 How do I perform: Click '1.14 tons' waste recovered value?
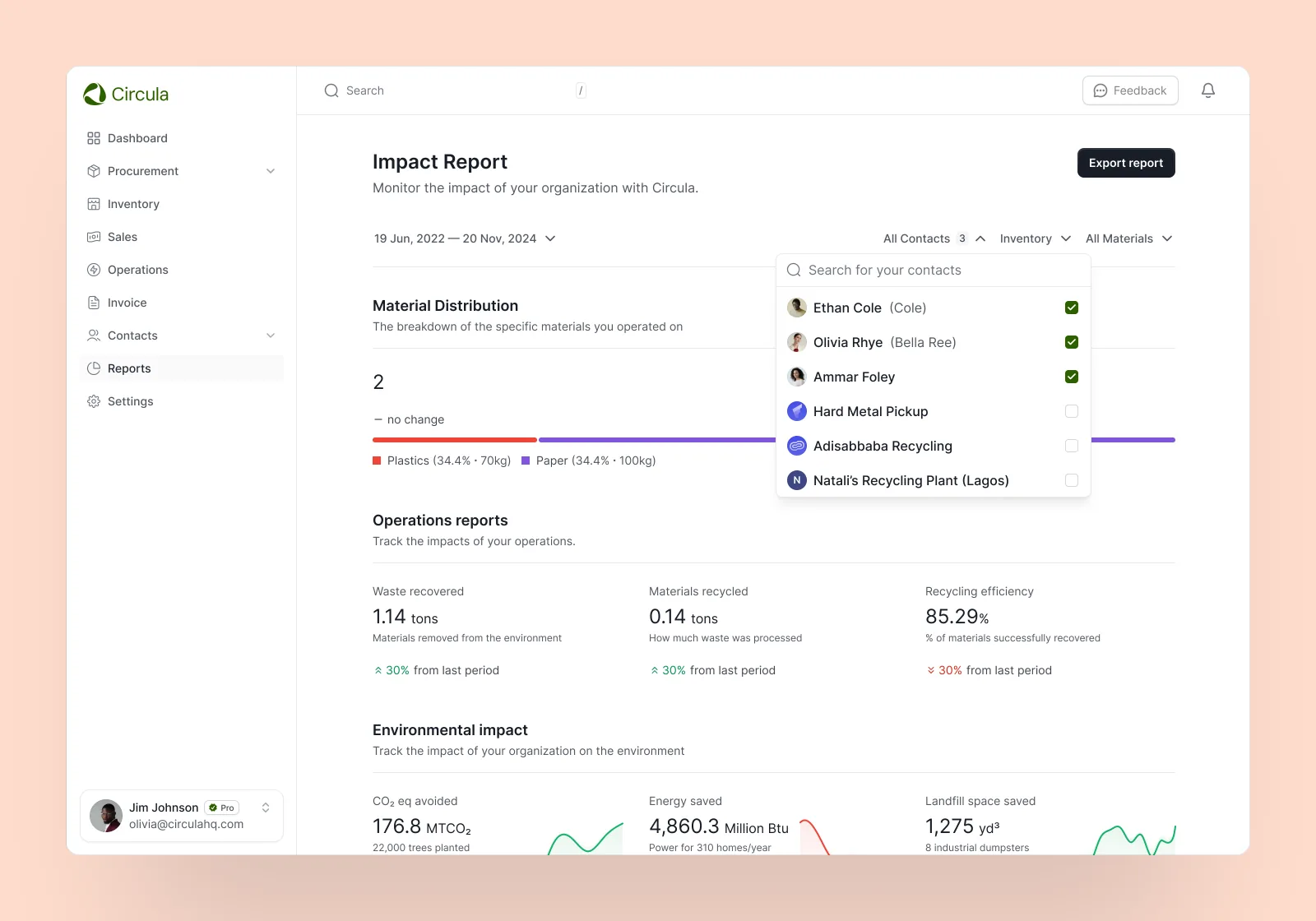[405, 617]
